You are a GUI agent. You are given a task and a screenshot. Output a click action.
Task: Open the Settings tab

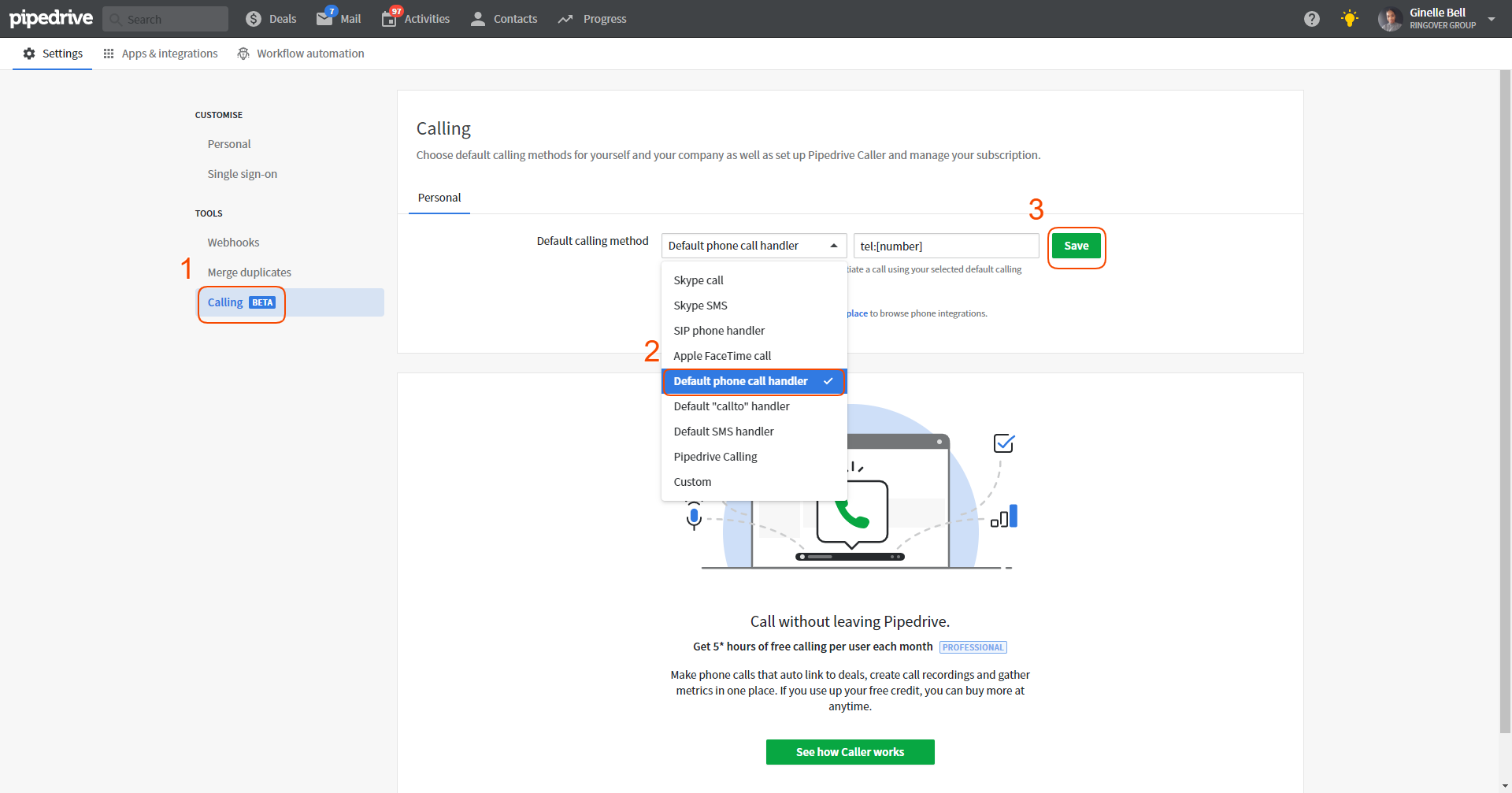[x=52, y=54]
